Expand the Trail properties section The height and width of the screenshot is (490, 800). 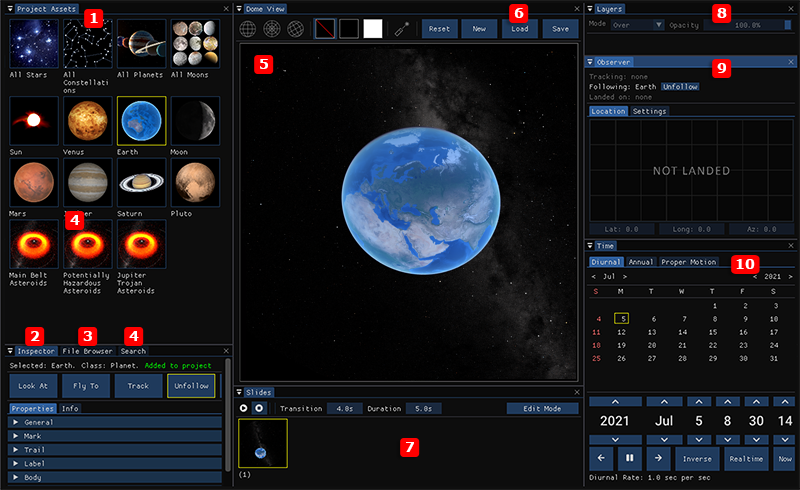[115, 450]
